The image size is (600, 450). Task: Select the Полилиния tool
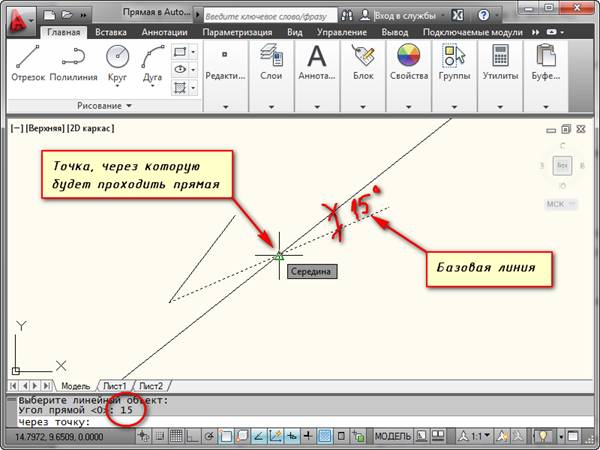[73, 63]
